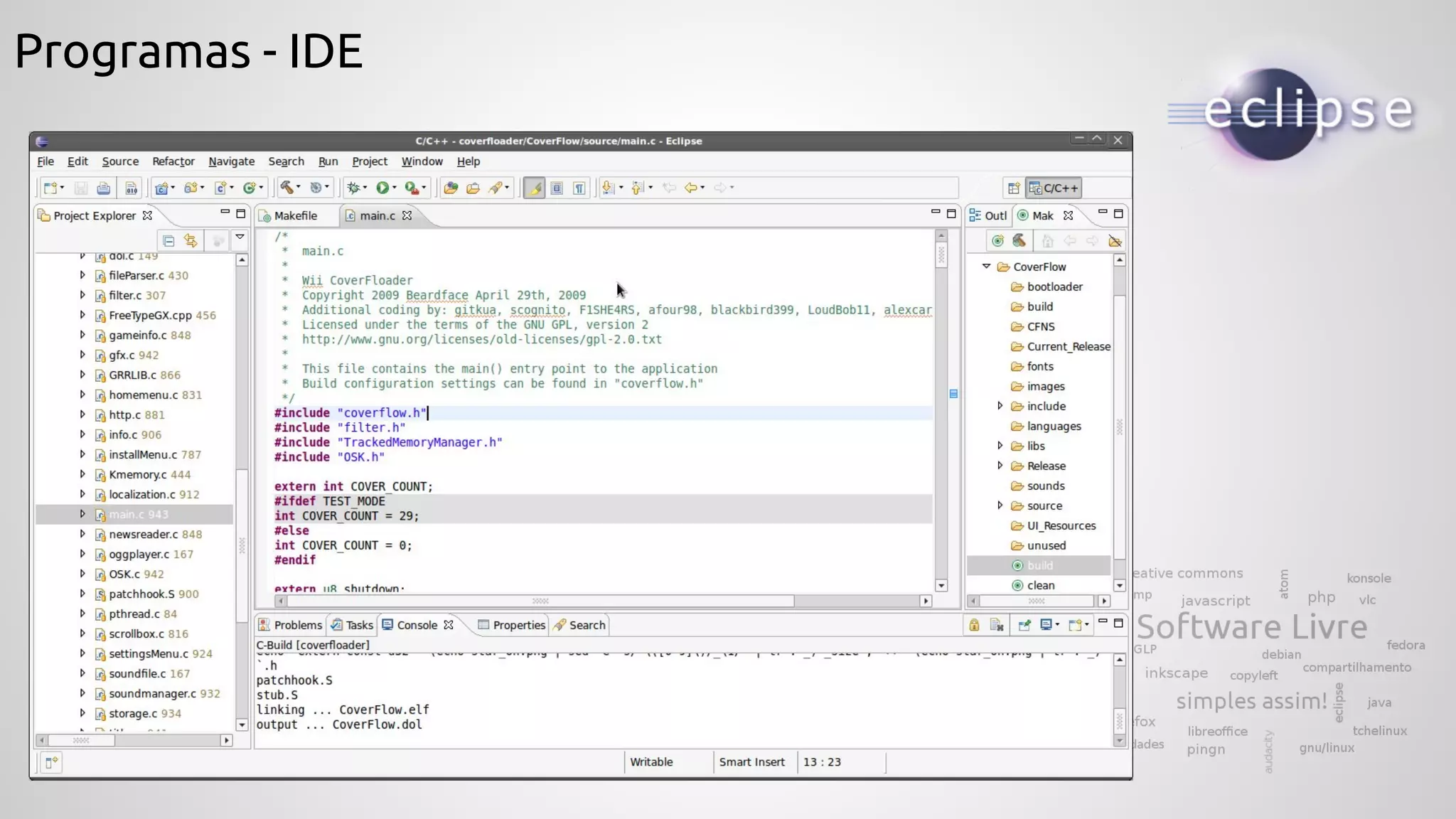Click the Open Task folder icon
The height and width of the screenshot is (819, 1456).
pyautogui.click(x=473, y=188)
